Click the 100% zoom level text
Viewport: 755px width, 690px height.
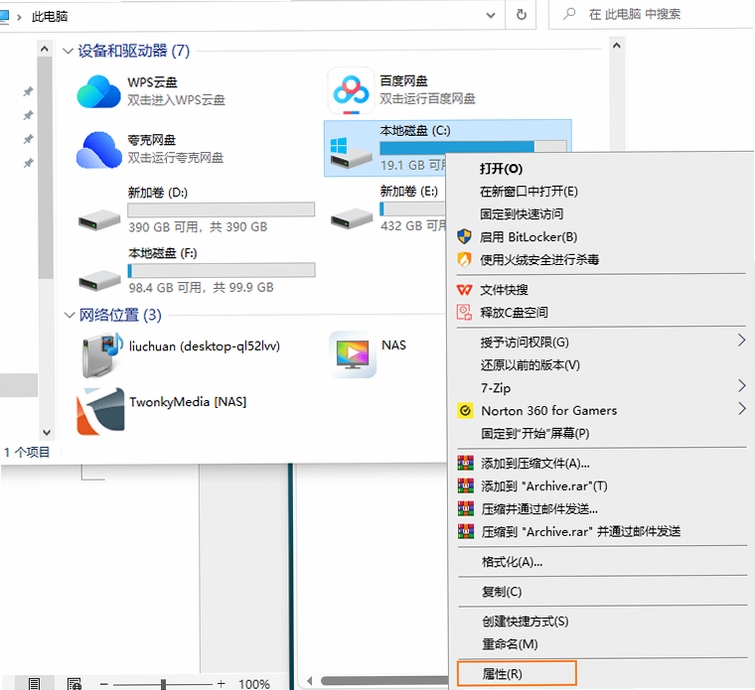click(254, 683)
